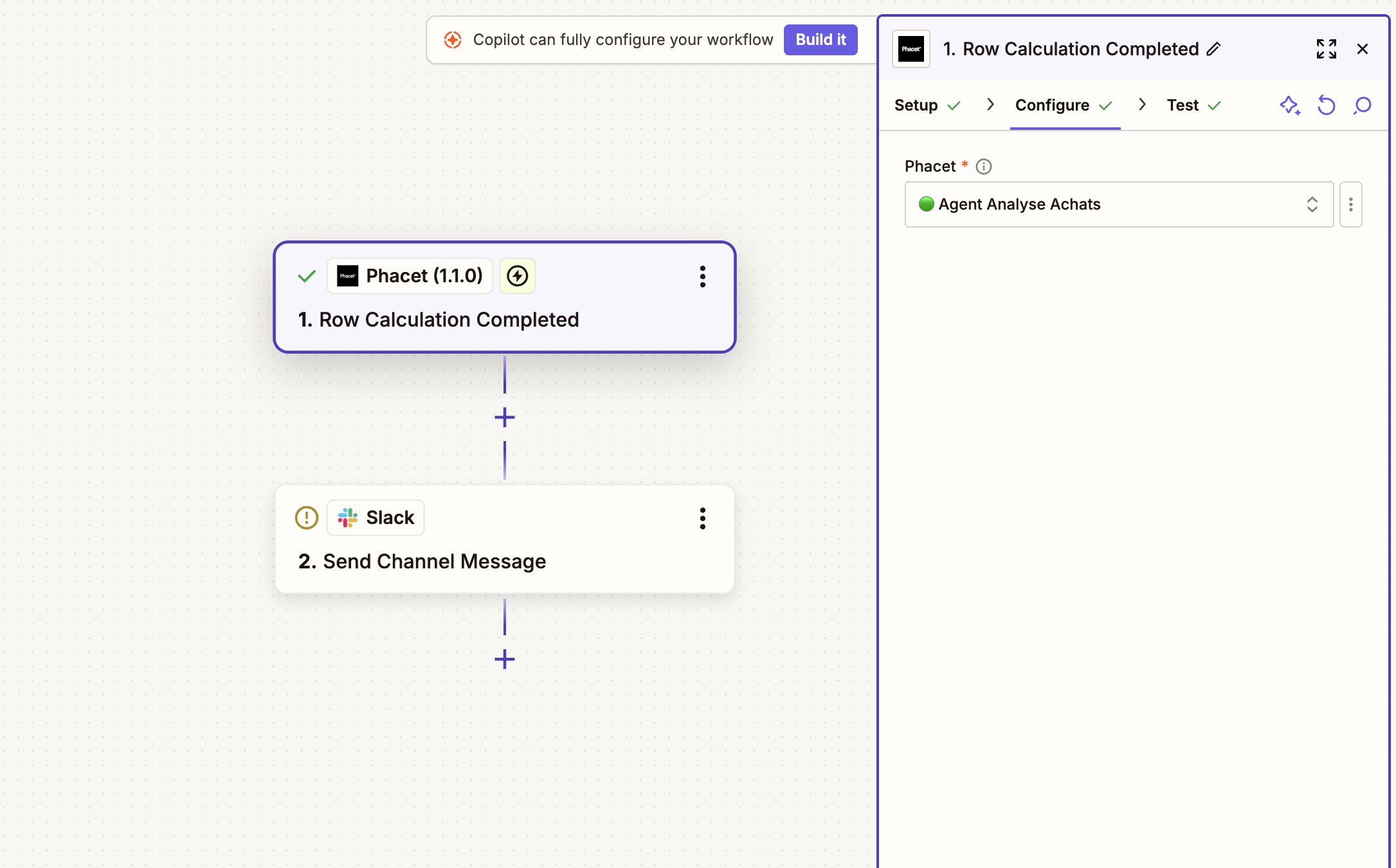Select the Send Channel Message step card

pyautogui.click(x=505, y=561)
